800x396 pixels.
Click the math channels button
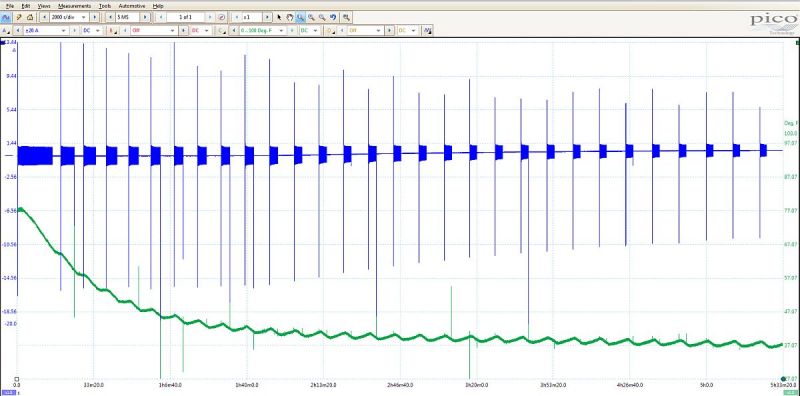pyautogui.click(x=428, y=31)
